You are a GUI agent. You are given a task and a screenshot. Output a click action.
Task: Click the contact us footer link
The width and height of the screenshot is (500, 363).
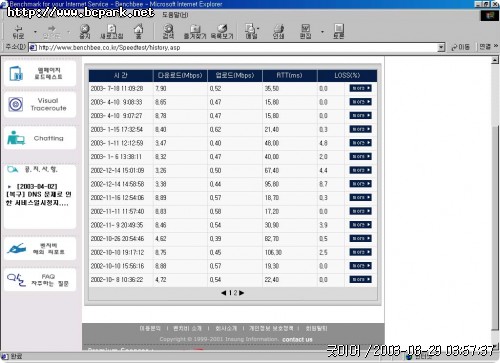click(297, 339)
